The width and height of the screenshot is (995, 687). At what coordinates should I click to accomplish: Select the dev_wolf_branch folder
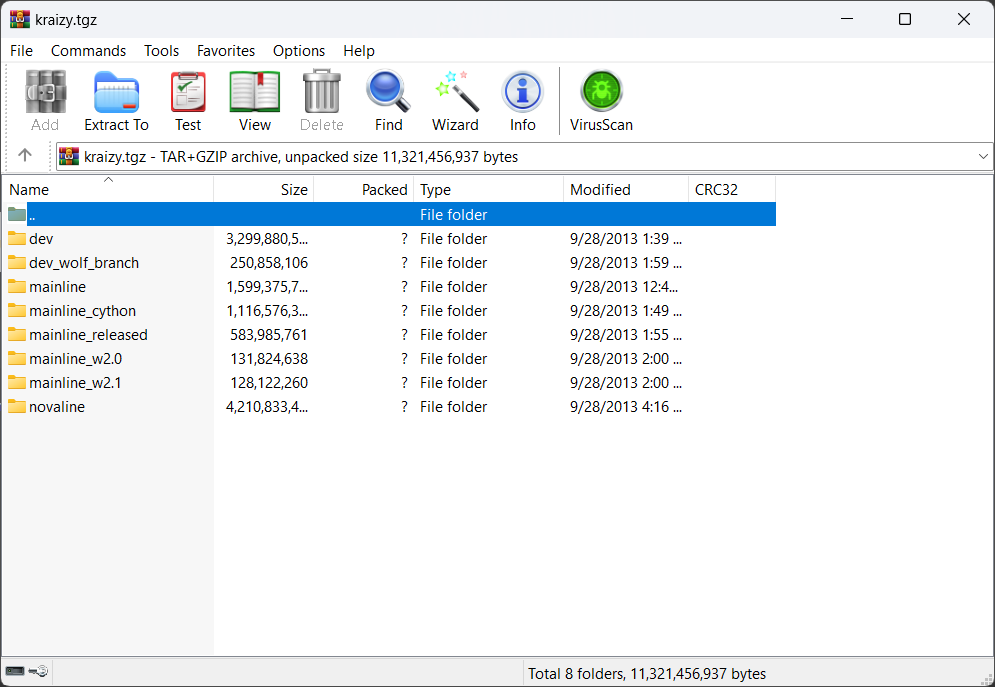pyautogui.click(x=84, y=263)
